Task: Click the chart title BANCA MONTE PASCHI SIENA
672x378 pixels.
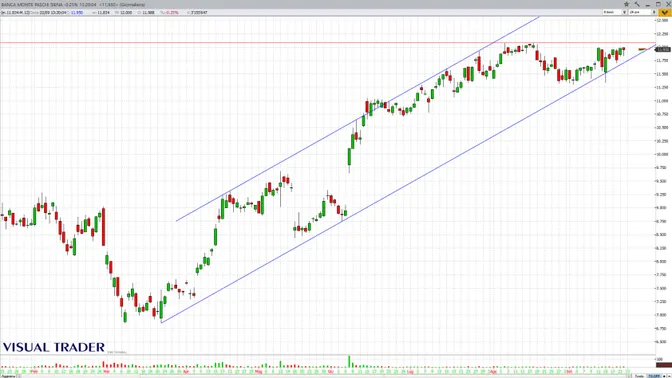Action: [x=32, y=4]
